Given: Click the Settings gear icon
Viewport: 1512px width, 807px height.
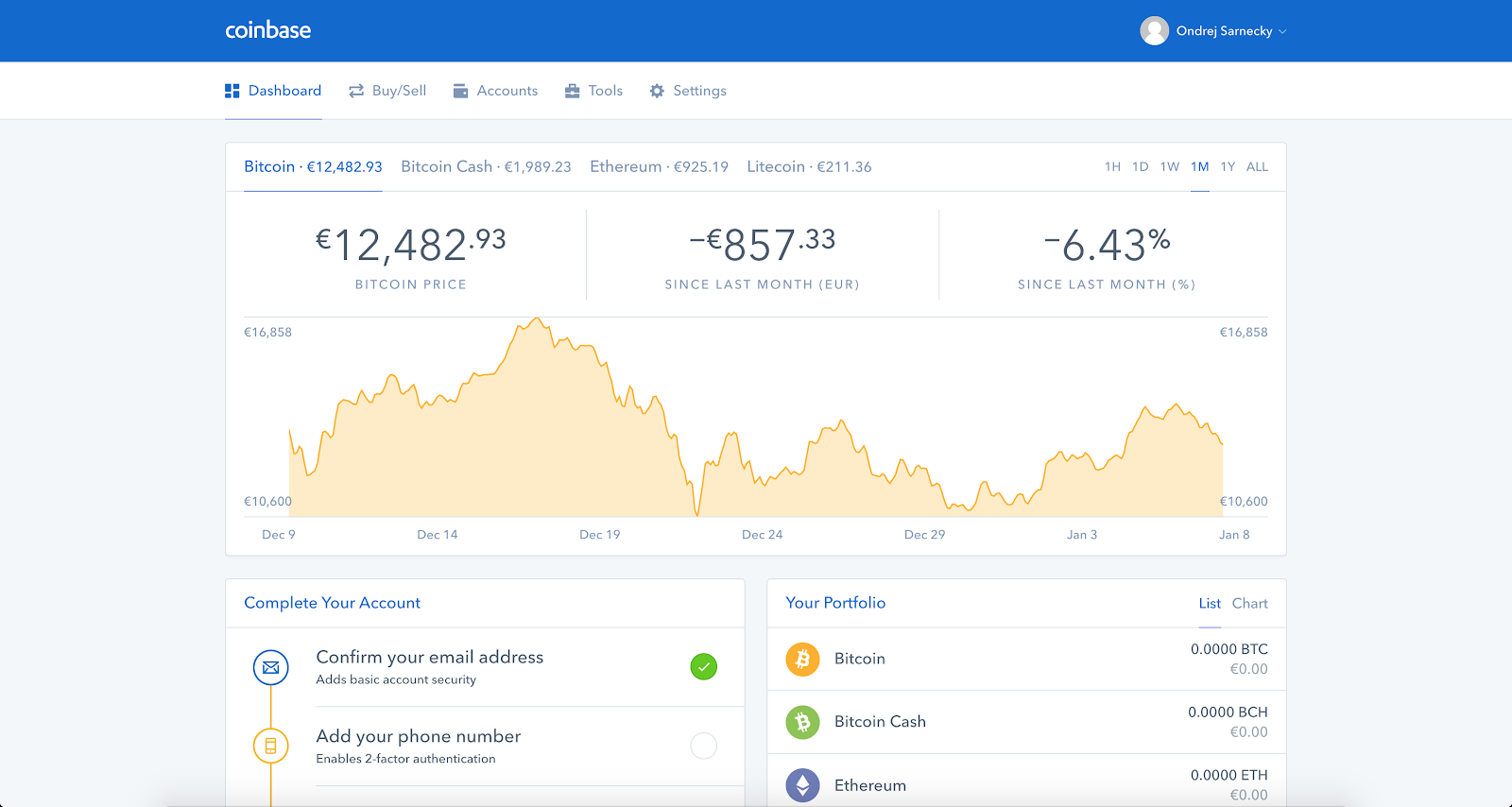Looking at the screenshot, I should [657, 91].
